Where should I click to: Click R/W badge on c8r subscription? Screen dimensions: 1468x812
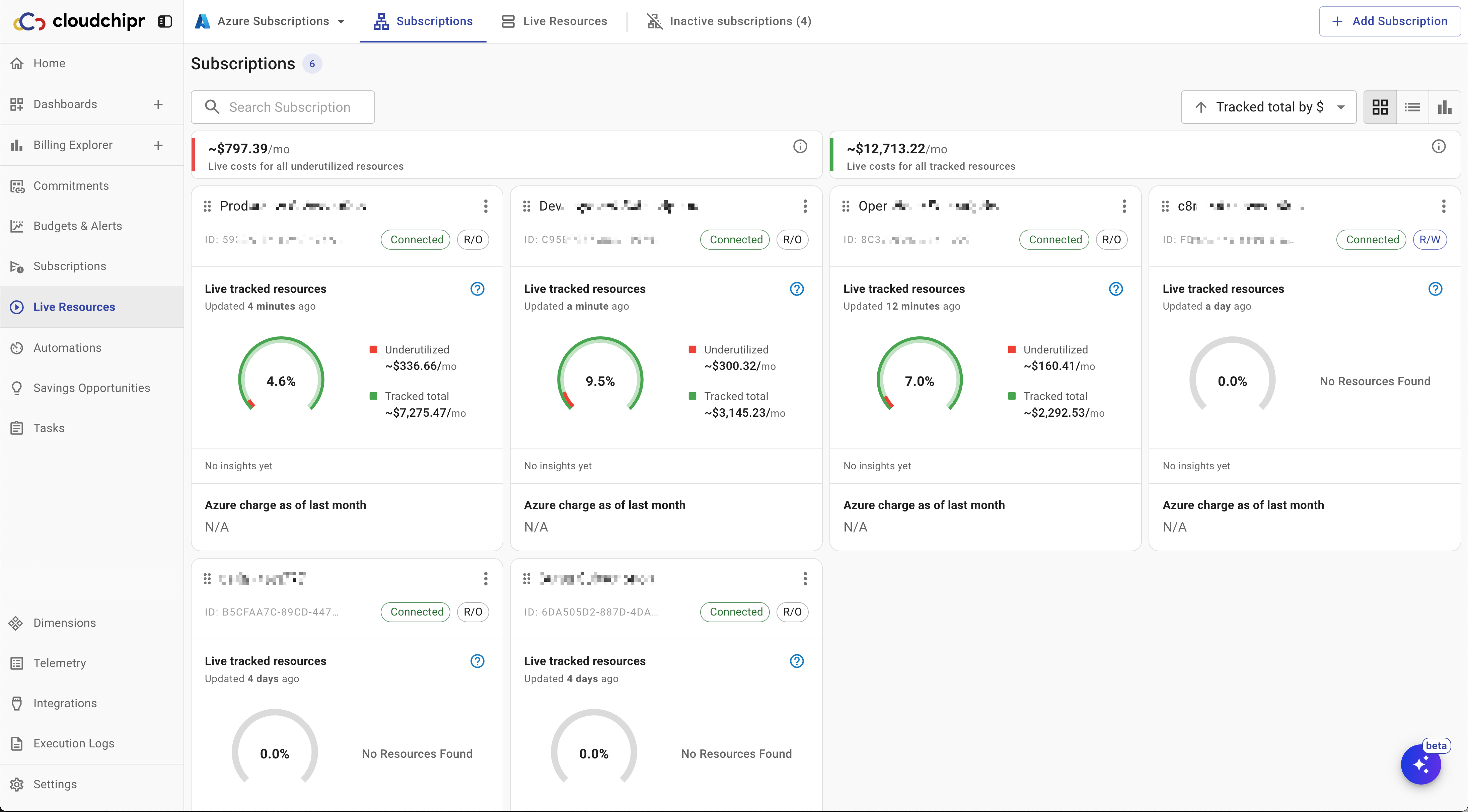(x=1429, y=240)
